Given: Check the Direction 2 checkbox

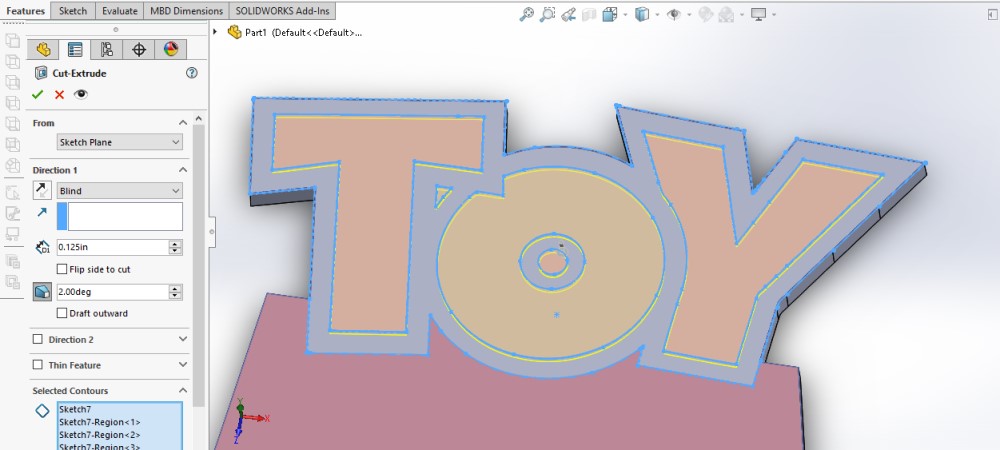Looking at the screenshot, I should coord(38,339).
